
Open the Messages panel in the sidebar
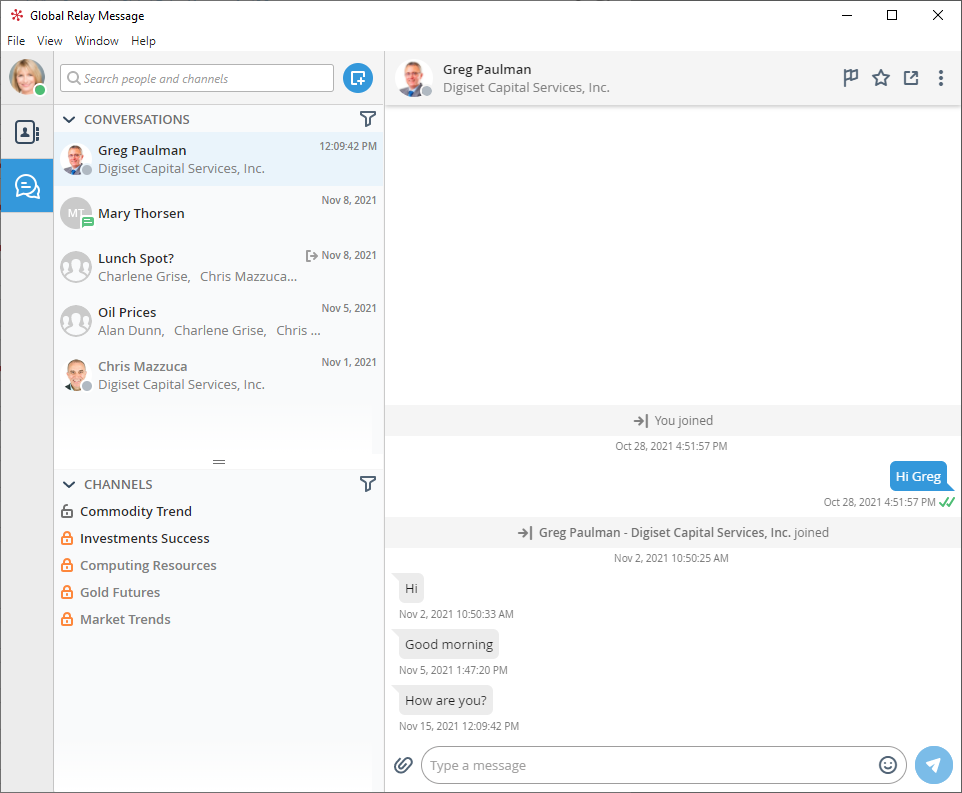pos(27,185)
